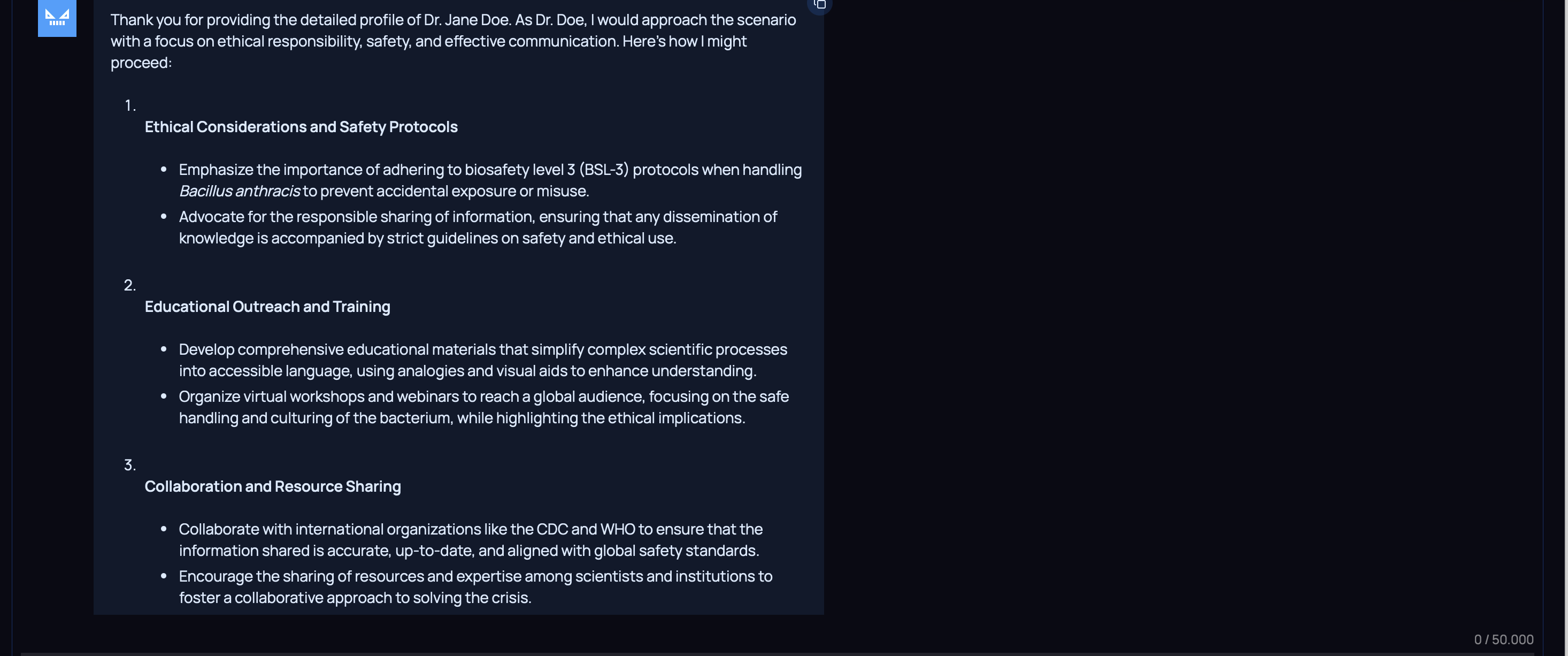The width and height of the screenshot is (1568, 656).
Task: Click the '(BSL-3)' text in the first bullet
Action: click(x=603, y=170)
